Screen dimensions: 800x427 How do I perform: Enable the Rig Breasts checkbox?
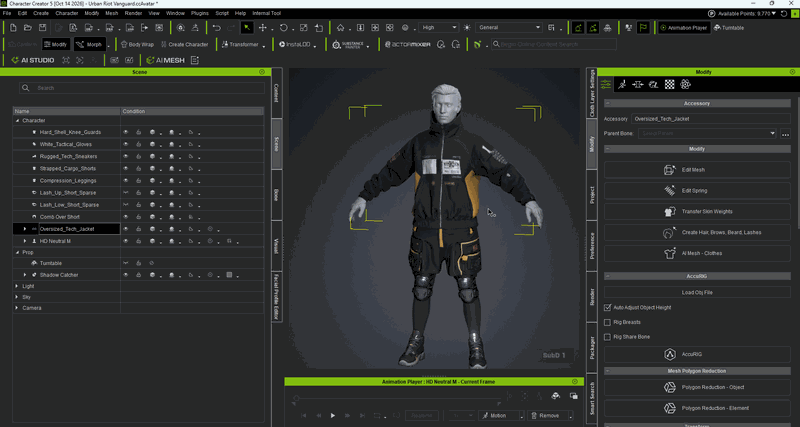pos(607,322)
